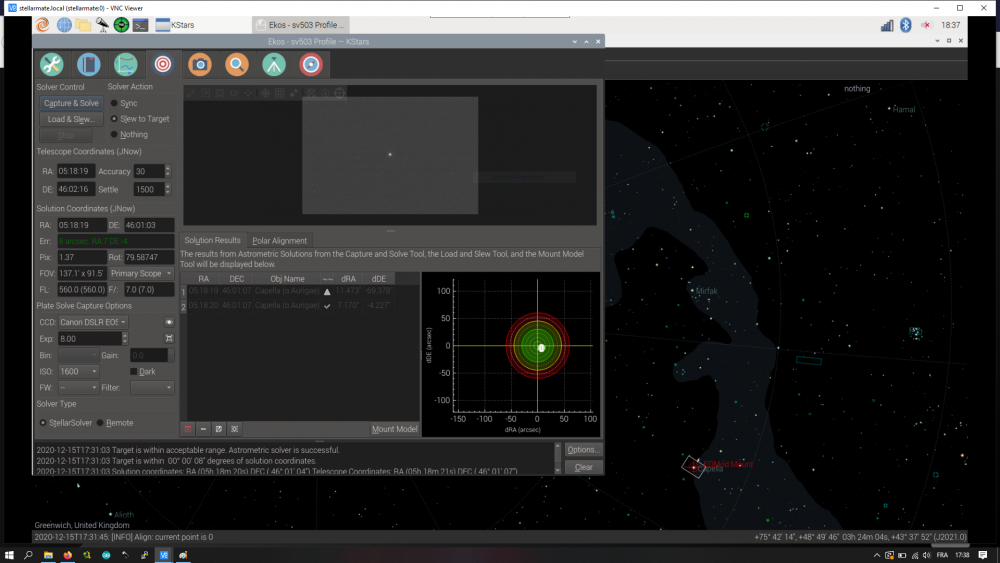
Task: Adjust the Exp exposure spinbox arrows
Action: [x=125, y=339]
